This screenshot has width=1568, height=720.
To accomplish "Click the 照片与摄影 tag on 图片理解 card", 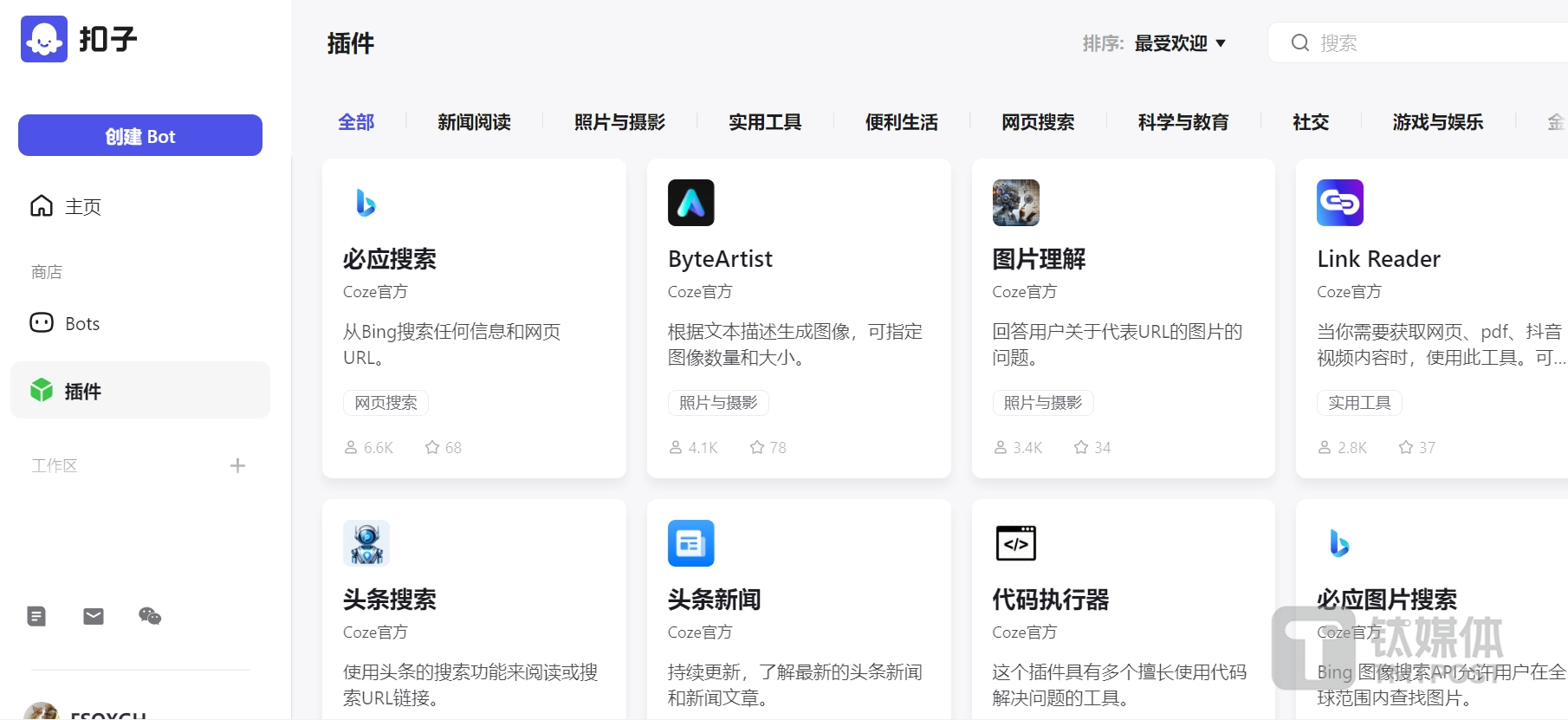I will point(1043,403).
